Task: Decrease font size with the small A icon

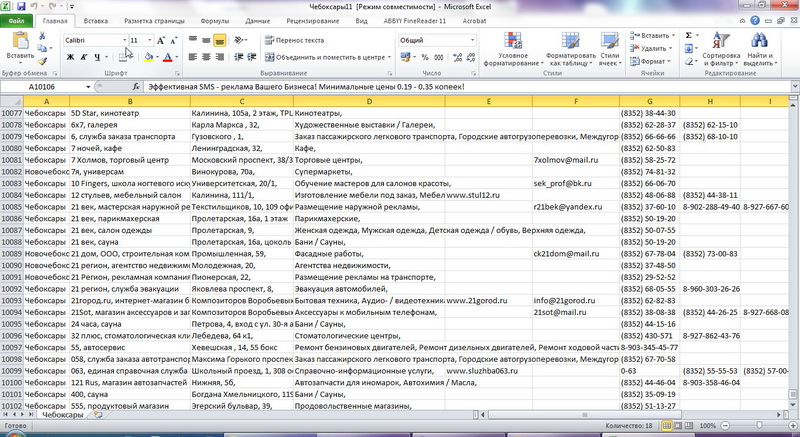Action: [173, 40]
